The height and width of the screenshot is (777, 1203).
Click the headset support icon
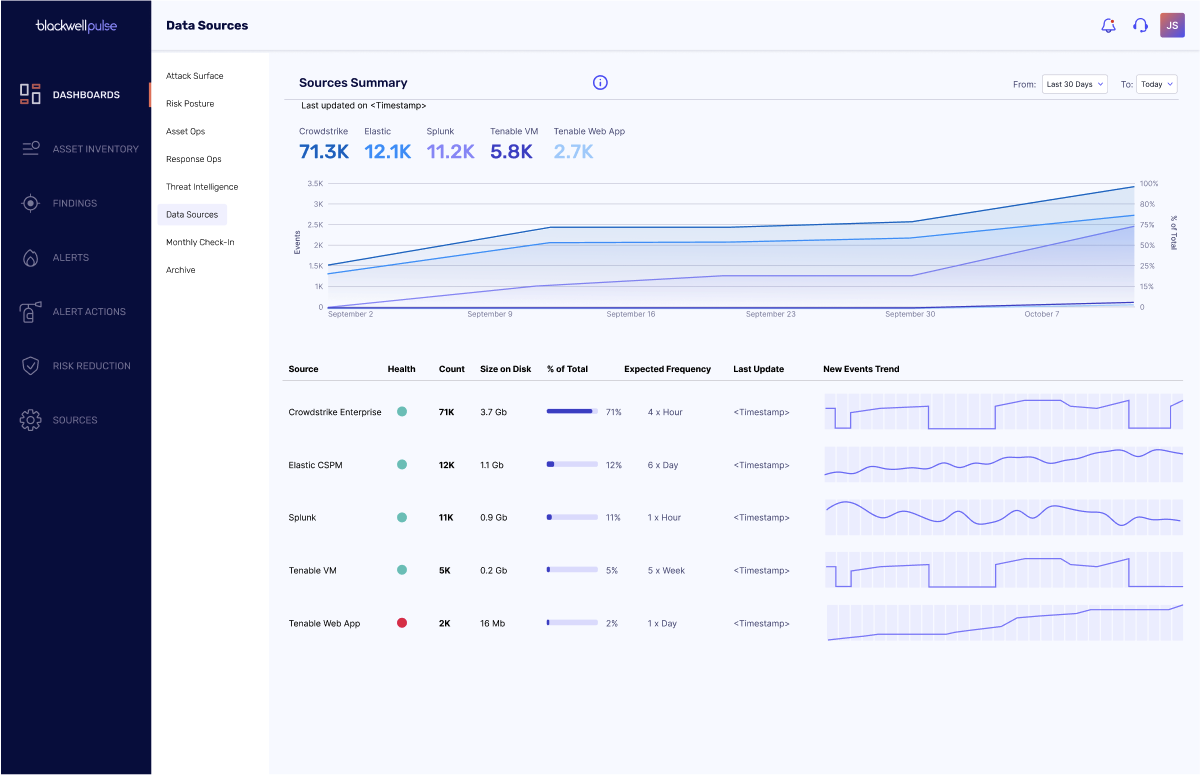1140,26
